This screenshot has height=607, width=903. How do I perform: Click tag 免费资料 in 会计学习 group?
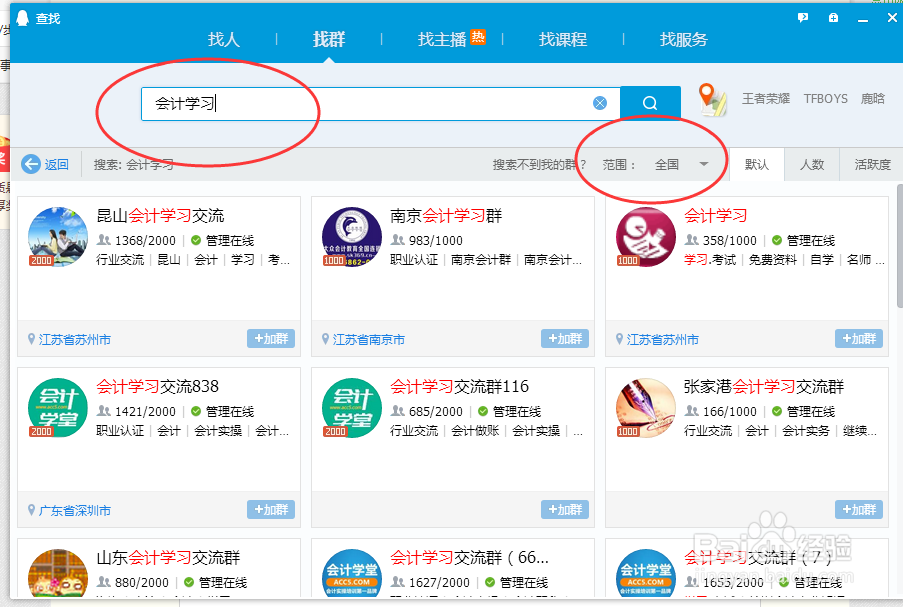[x=772, y=260]
